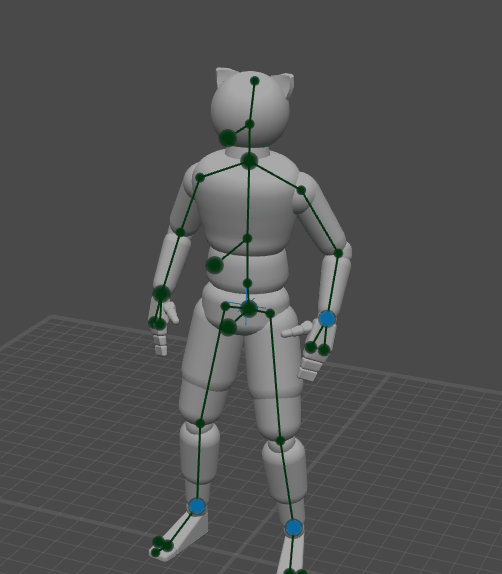Select the dark green wrist joint of the straight arm
The width and height of the screenshot is (502, 574).
[161, 294]
